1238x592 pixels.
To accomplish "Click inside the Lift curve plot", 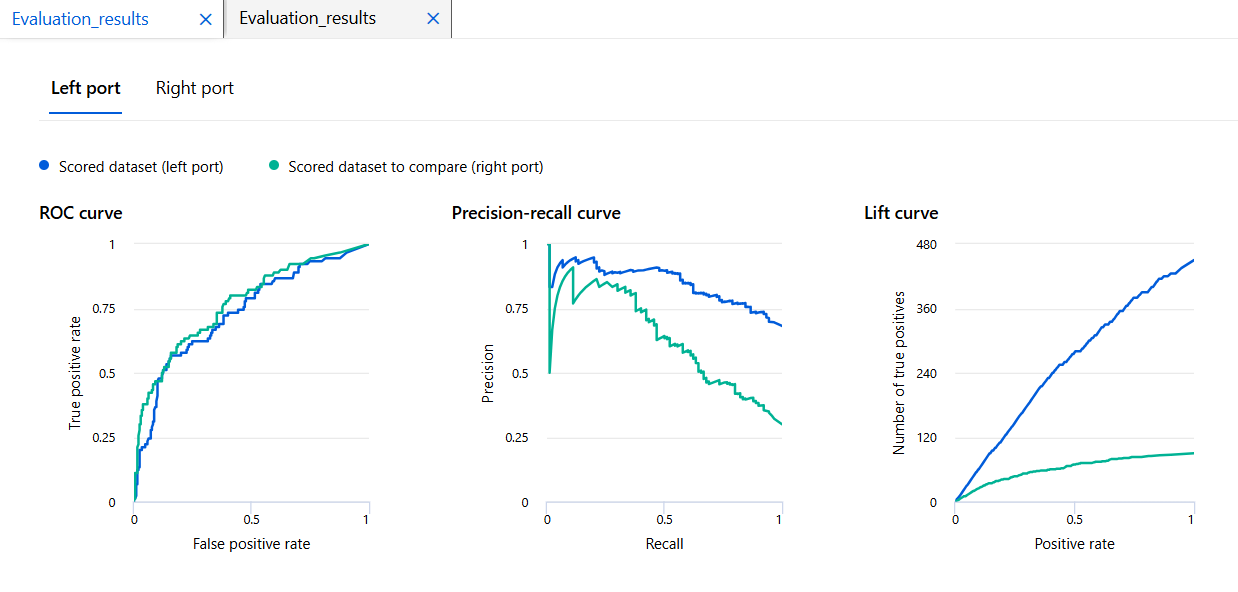I will [x=1074, y=400].
